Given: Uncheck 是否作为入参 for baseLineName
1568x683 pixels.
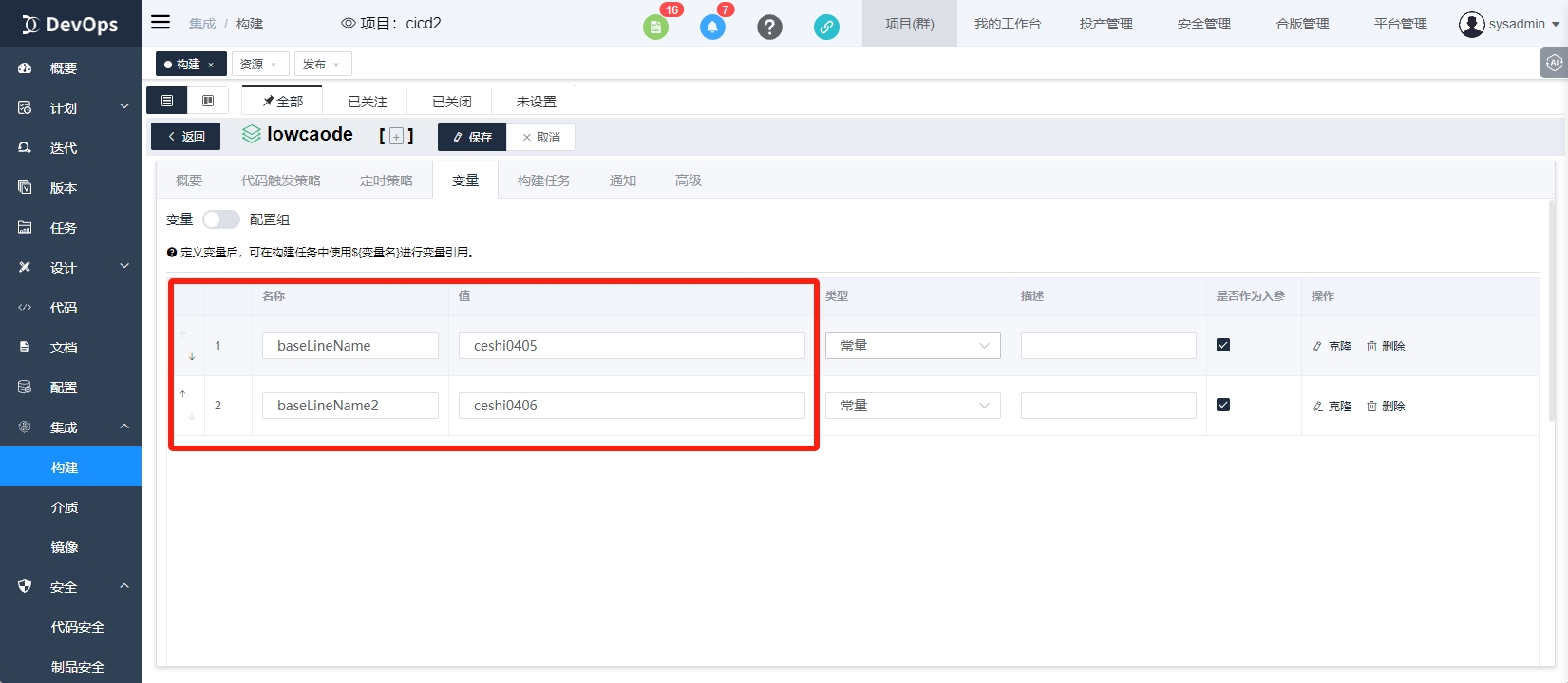Looking at the screenshot, I should pyautogui.click(x=1223, y=345).
